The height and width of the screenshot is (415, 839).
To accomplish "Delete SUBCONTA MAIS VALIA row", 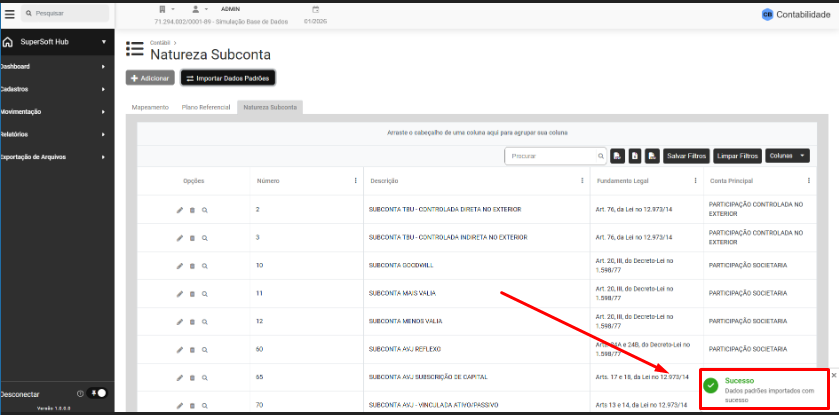I will (x=192, y=294).
